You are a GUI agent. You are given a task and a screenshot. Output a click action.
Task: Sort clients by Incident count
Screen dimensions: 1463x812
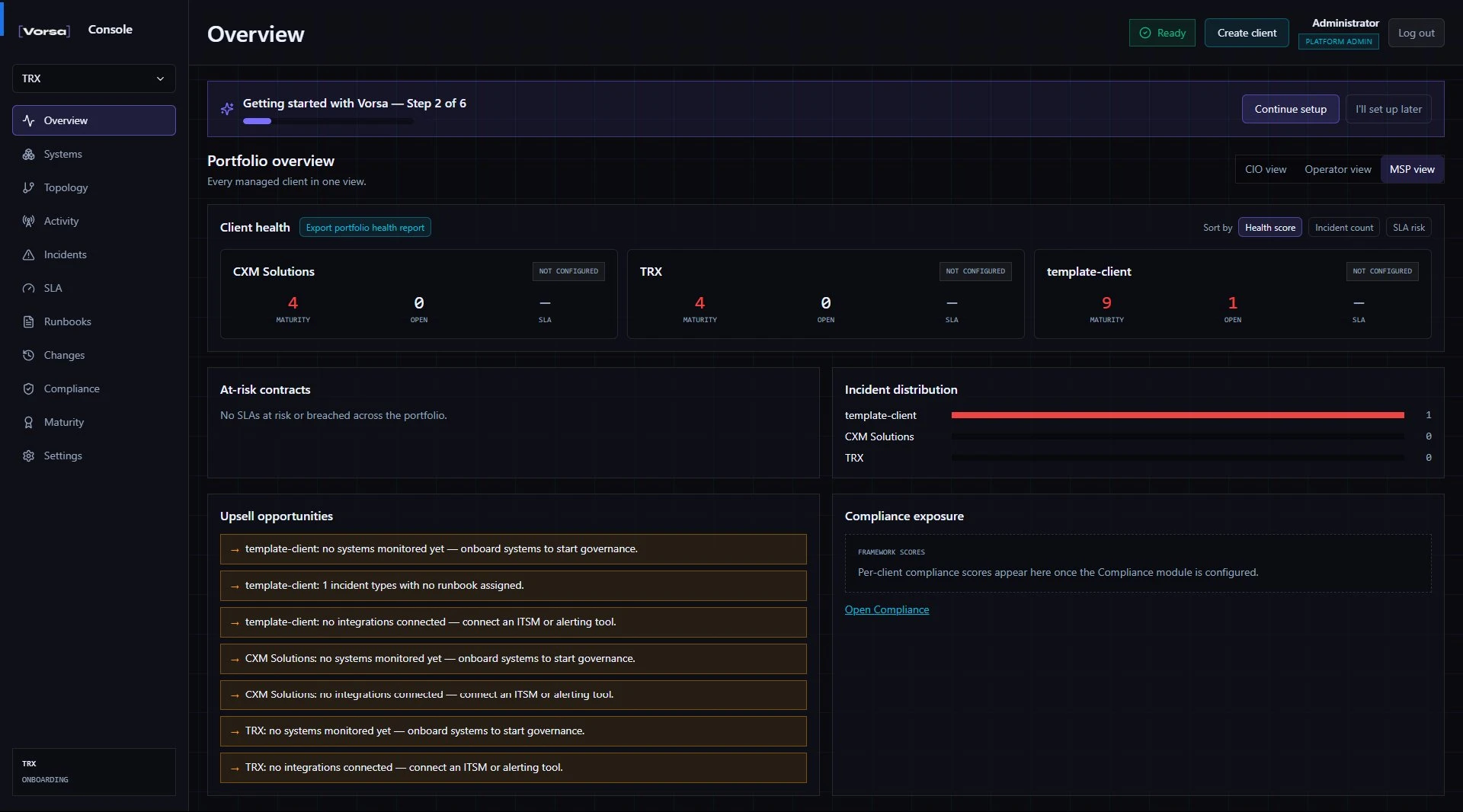click(x=1344, y=227)
